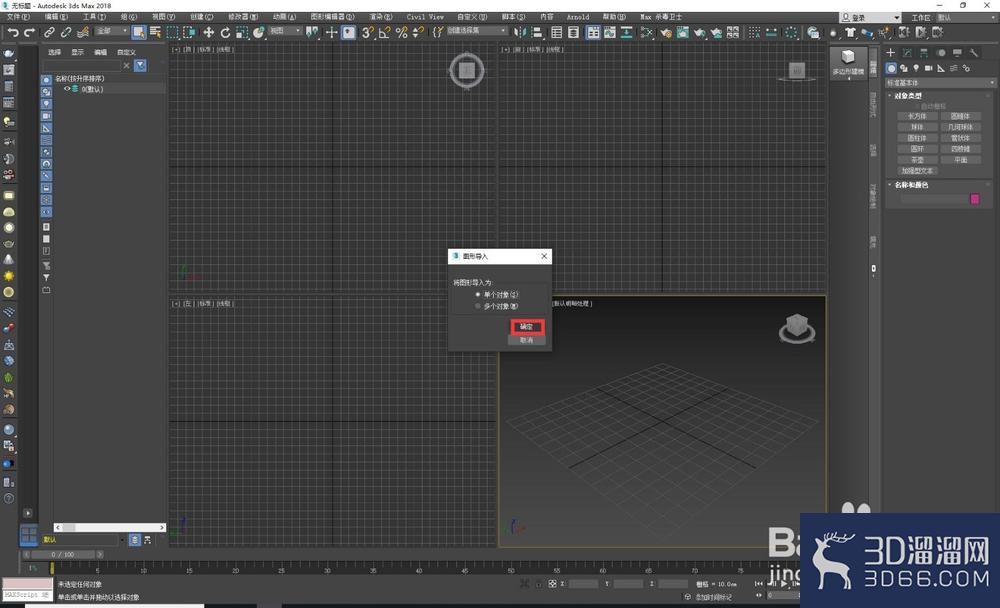Activate the Percent Snap toggle icon
The height and width of the screenshot is (608, 1000).
(402, 32)
